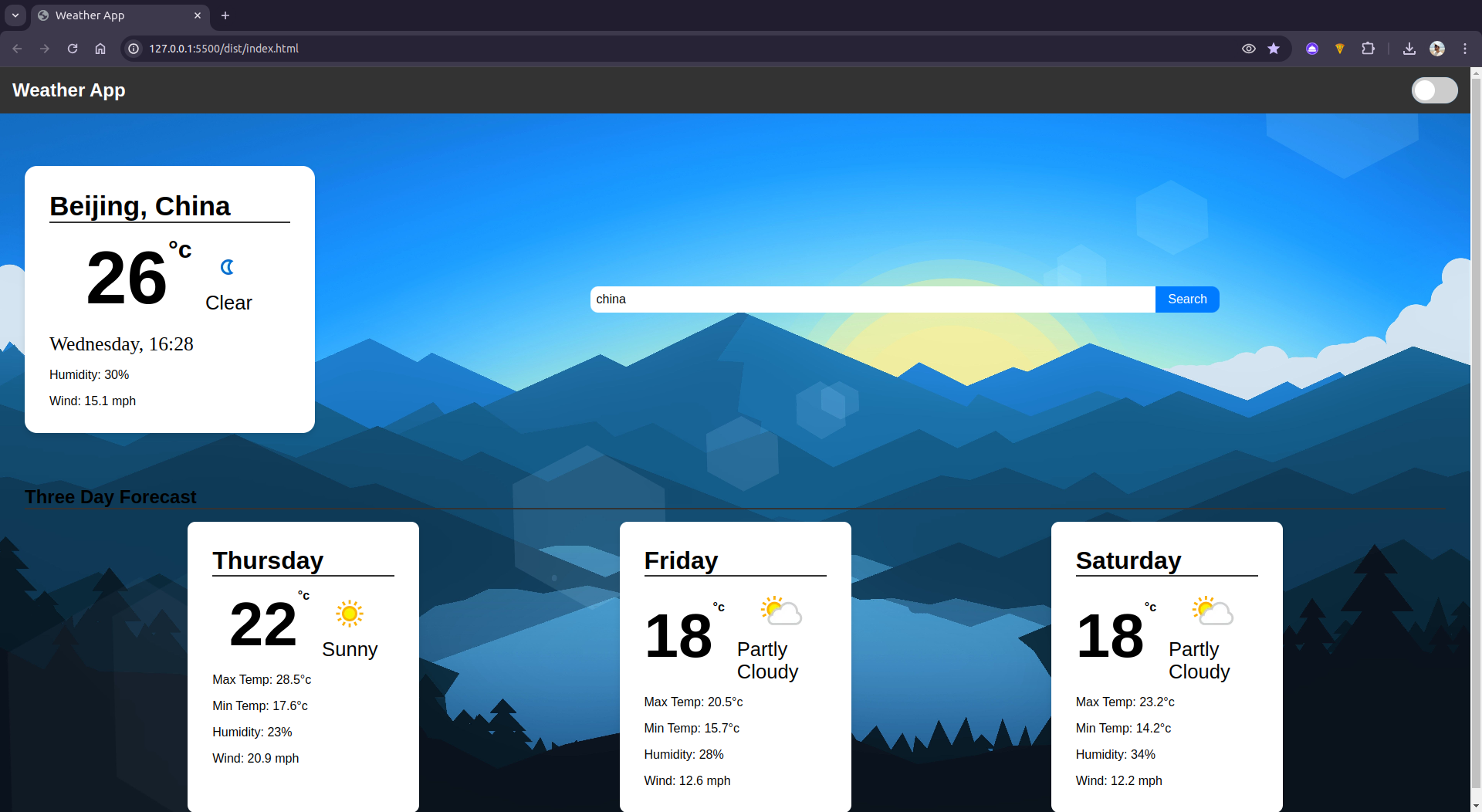
Task: Click the Saturday card heading
Action: (x=1128, y=560)
